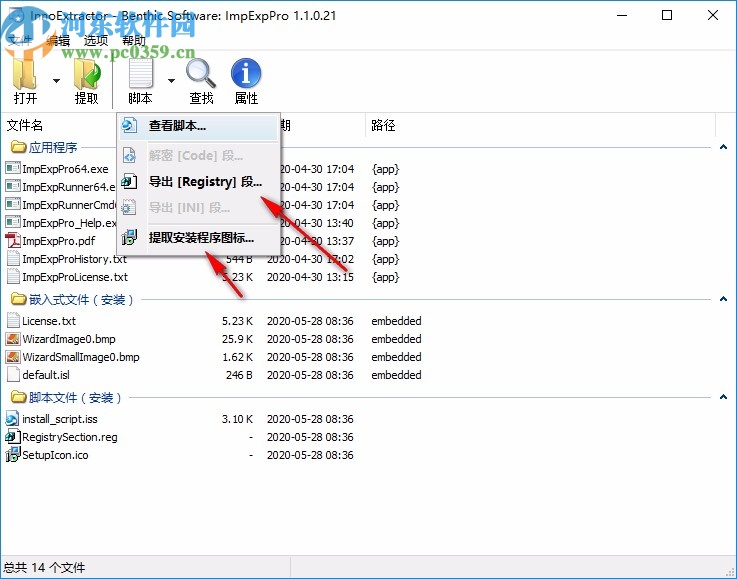Click the SetupIcon.ico file icon
737x579 pixels.
coord(13,454)
